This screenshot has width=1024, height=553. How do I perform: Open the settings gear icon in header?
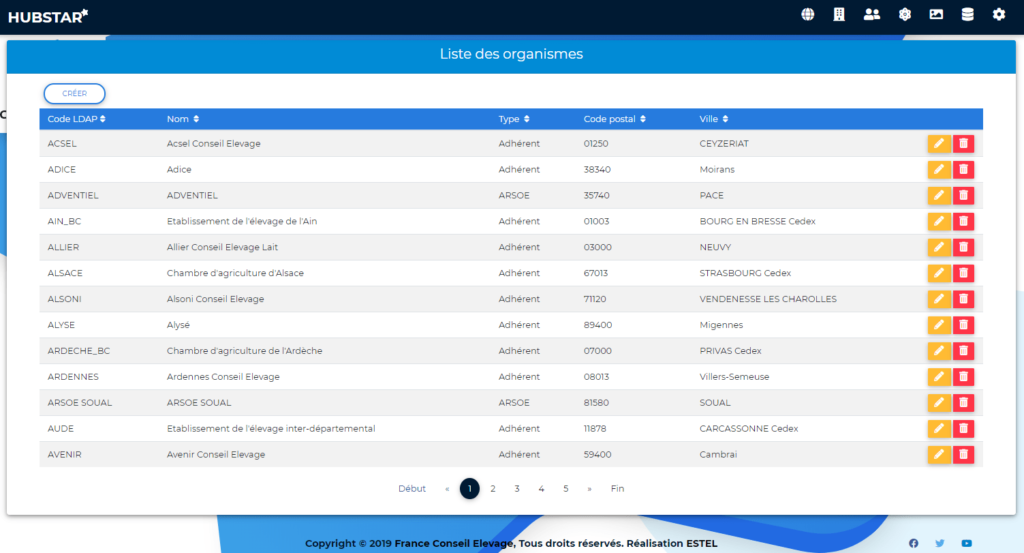point(999,14)
